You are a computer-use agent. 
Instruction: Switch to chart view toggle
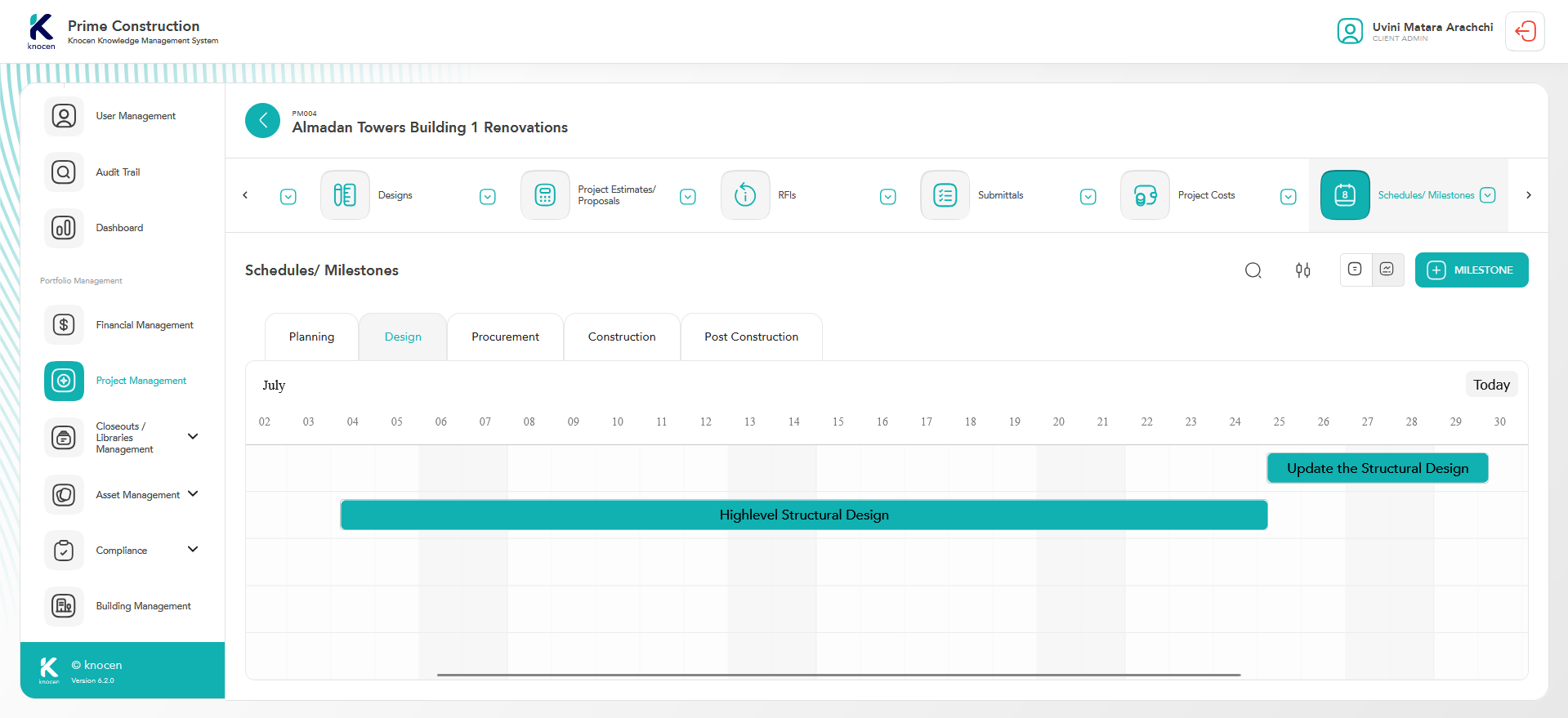[x=1387, y=270]
